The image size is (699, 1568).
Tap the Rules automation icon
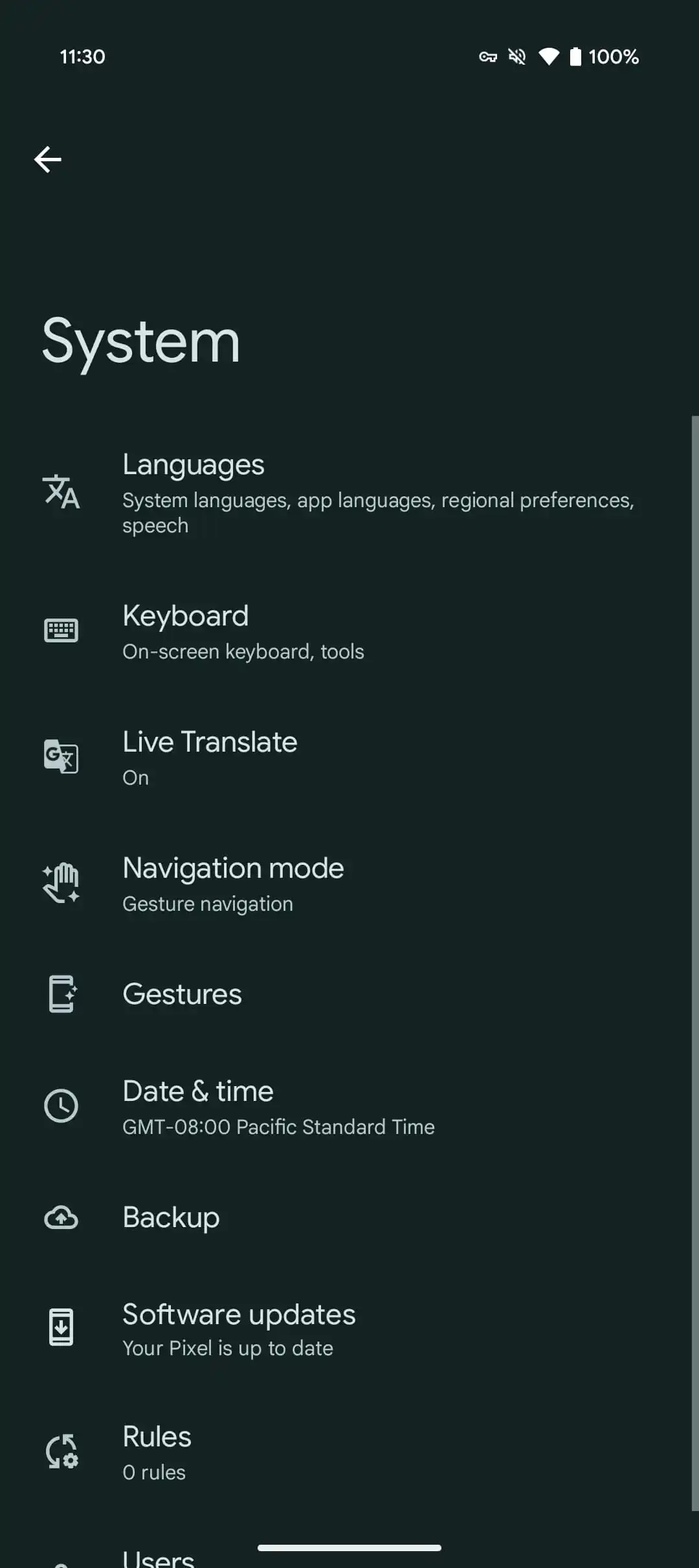(x=61, y=1452)
